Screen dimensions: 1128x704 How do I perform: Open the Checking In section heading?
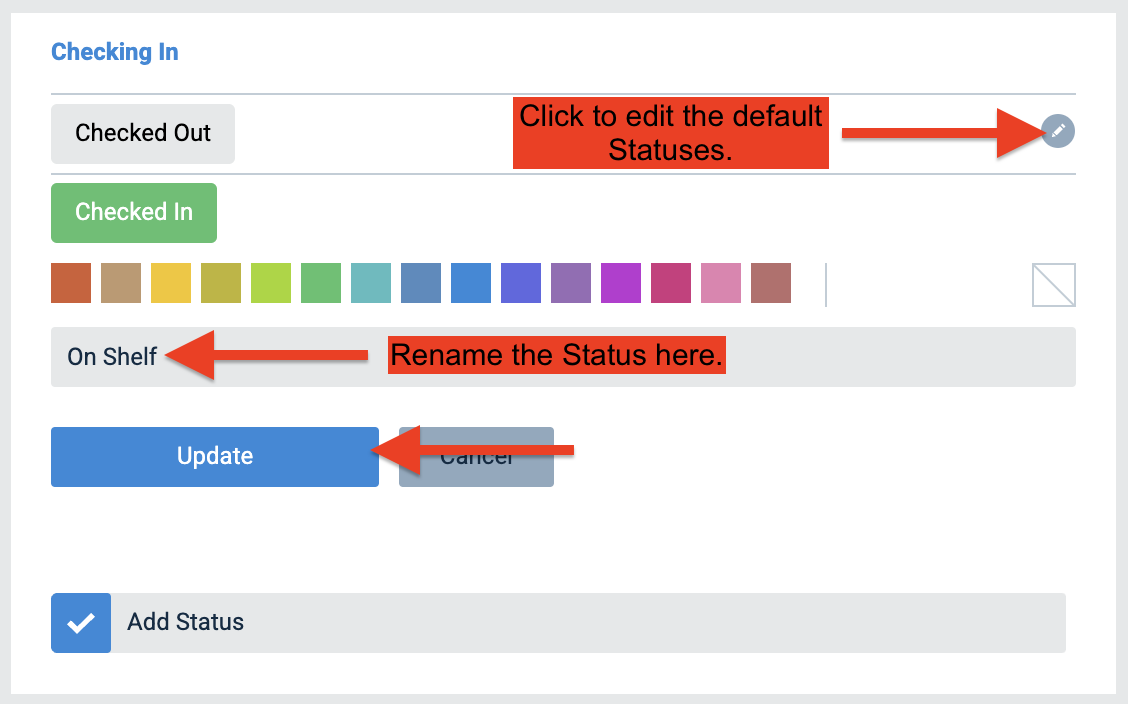[x=114, y=52]
